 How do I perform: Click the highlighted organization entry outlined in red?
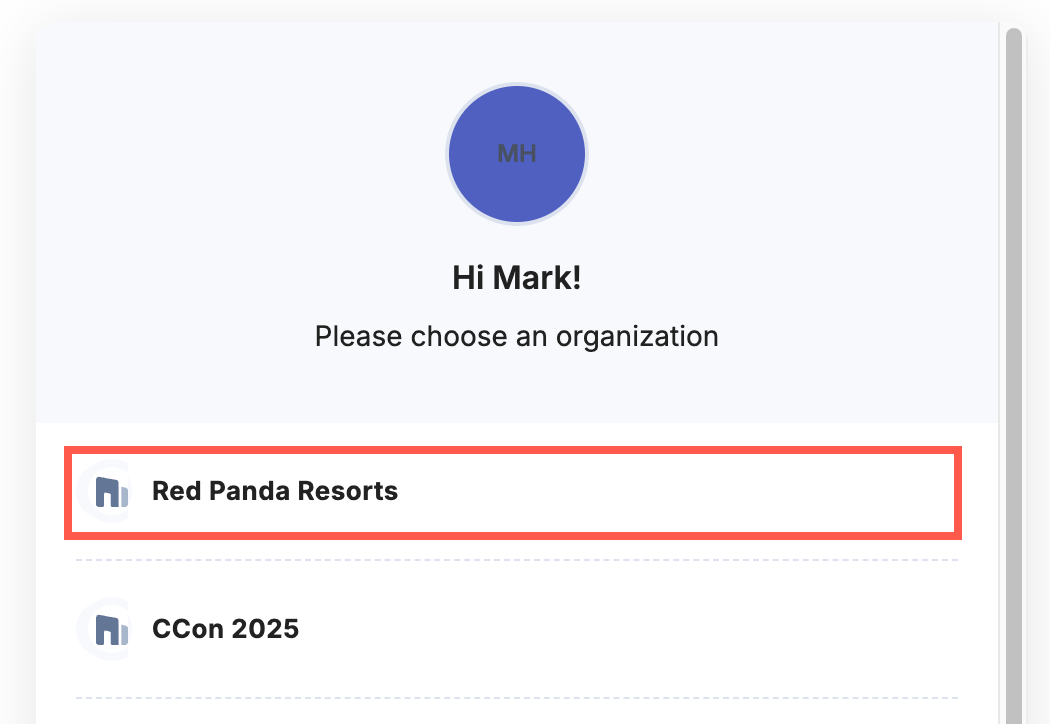[x=512, y=491]
